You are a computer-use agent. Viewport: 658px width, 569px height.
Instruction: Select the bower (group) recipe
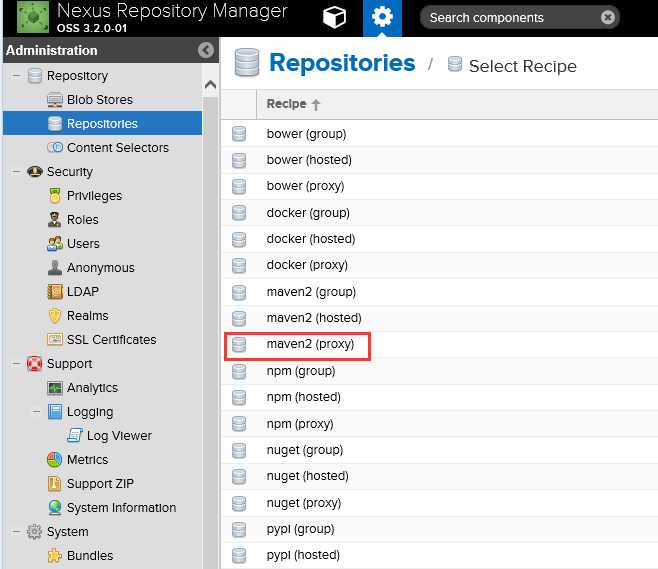(x=439, y=134)
